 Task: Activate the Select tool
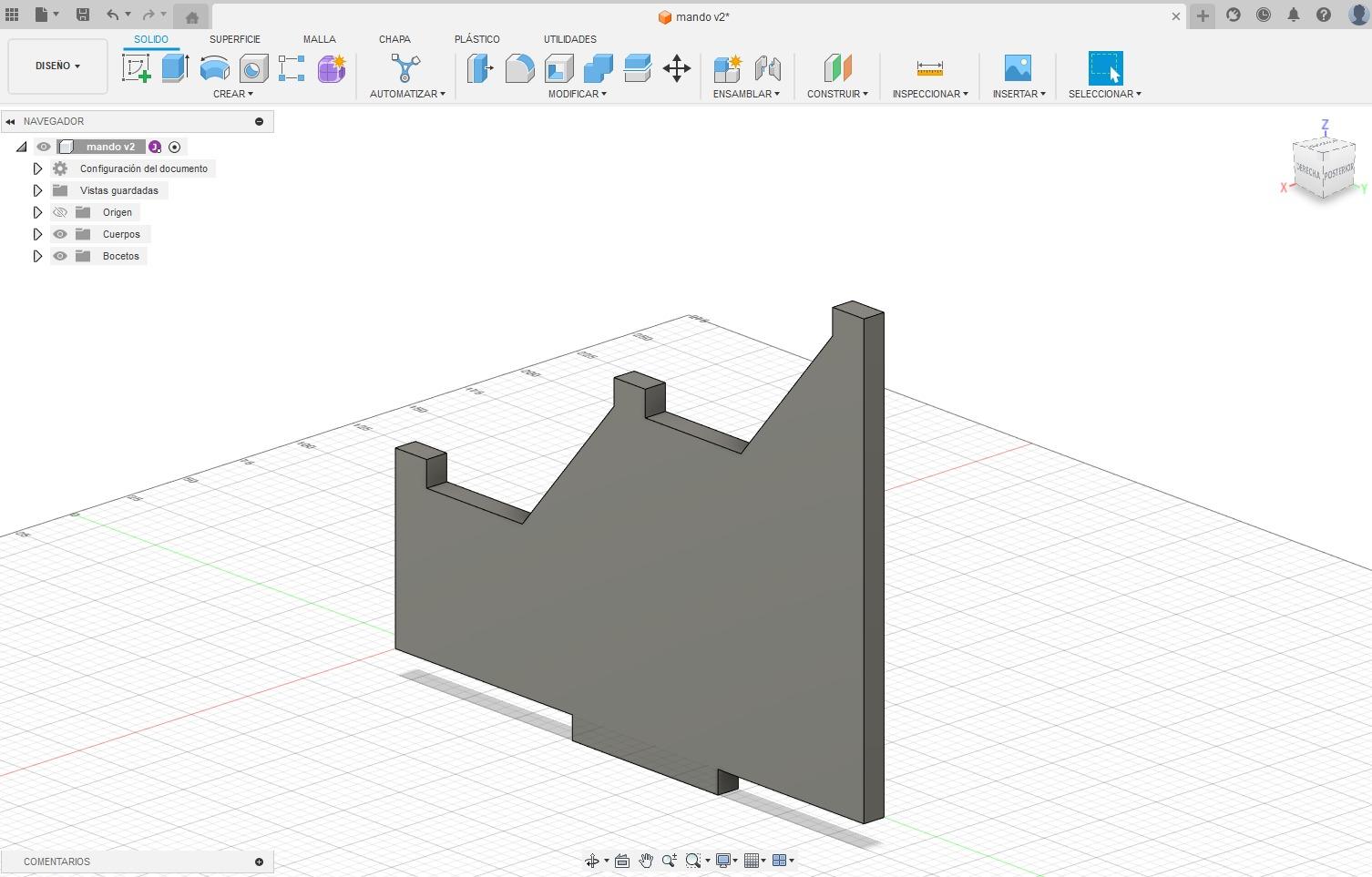(x=1105, y=68)
